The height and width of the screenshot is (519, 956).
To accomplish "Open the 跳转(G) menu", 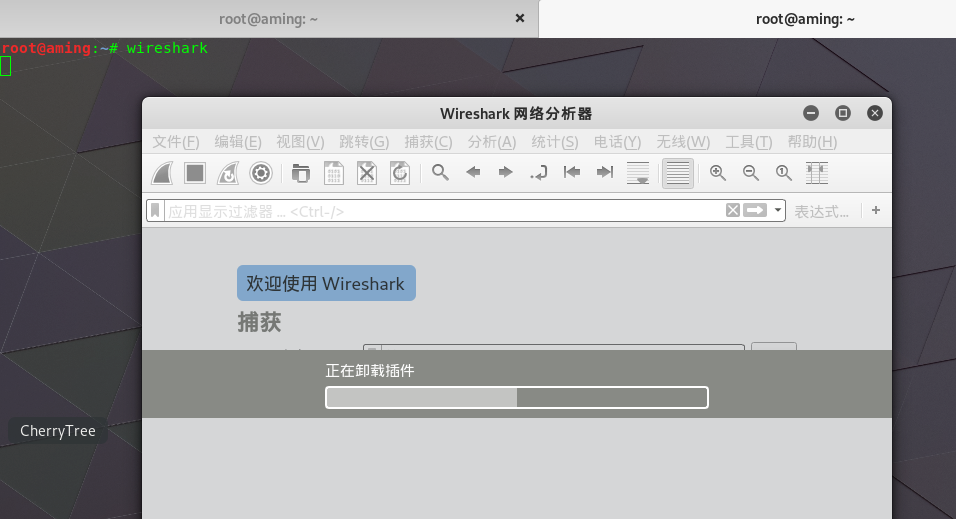I will [x=364, y=142].
